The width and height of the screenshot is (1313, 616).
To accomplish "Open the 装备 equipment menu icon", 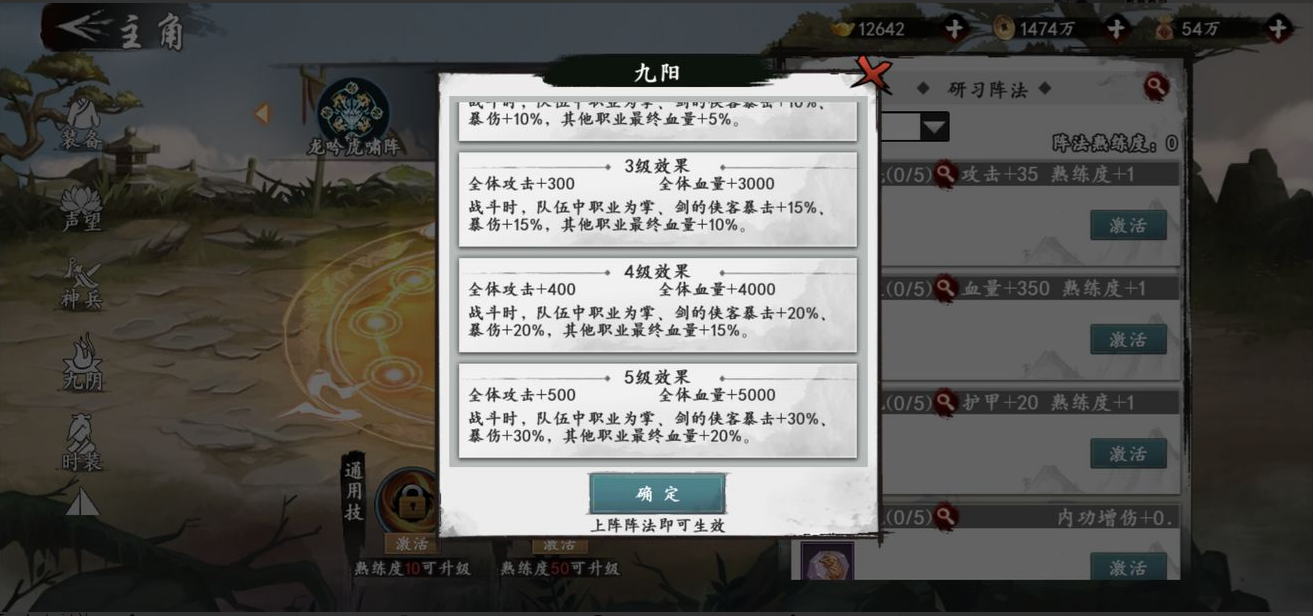I will [x=83, y=123].
